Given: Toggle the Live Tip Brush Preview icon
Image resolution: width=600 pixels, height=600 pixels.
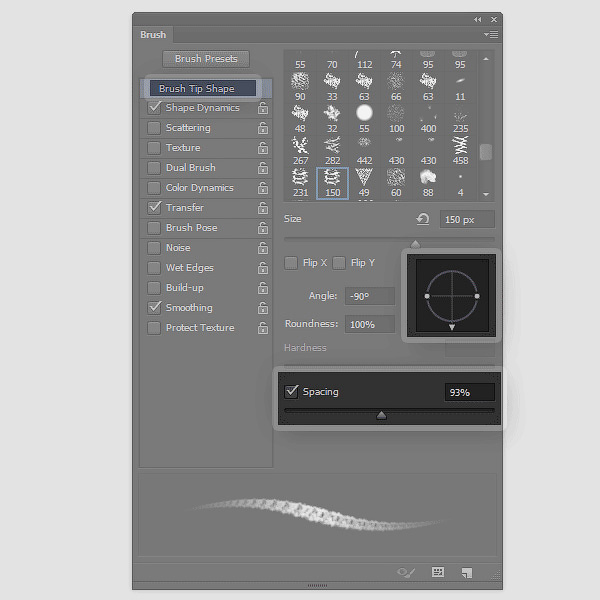Looking at the screenshot, I should pyautogui.click(x=406, y=572).
